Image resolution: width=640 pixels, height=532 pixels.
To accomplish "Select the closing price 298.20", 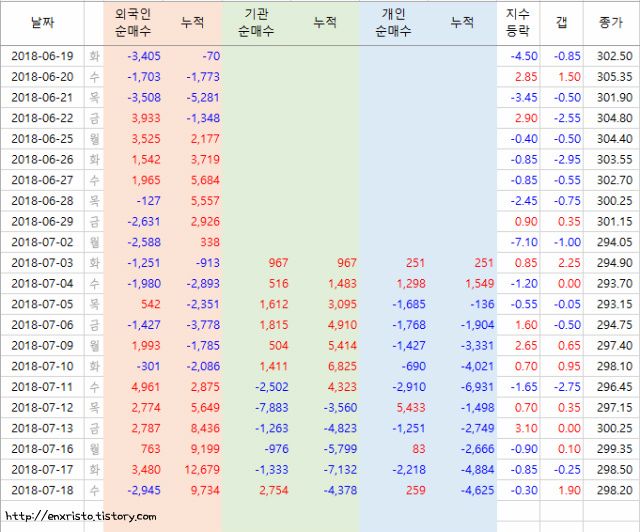I will 615,490.
